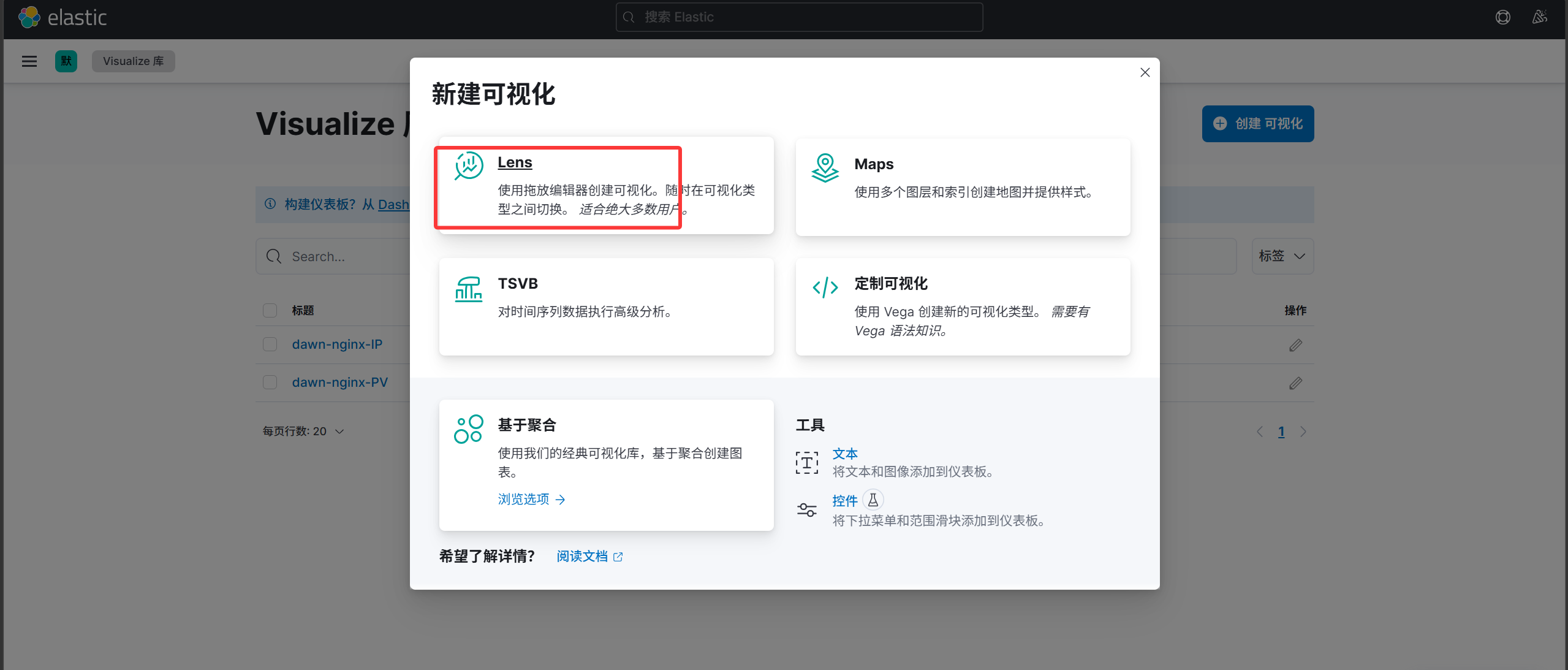Select the 基于聚合 card title

pos(526,425)
